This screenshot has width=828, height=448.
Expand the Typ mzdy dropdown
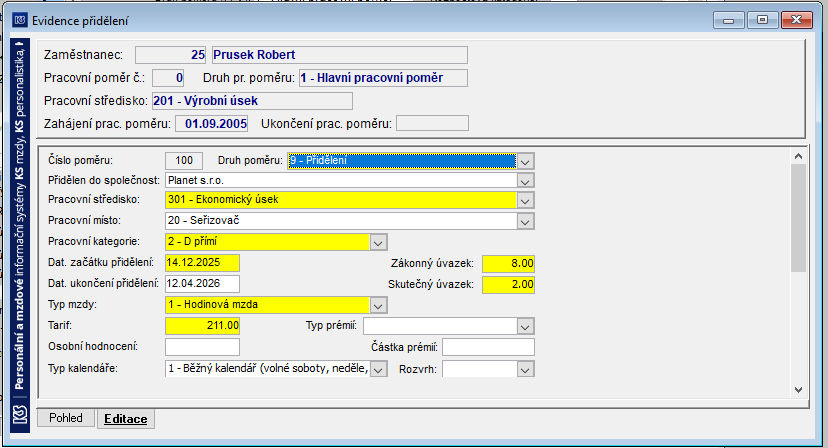click(378, 305)
